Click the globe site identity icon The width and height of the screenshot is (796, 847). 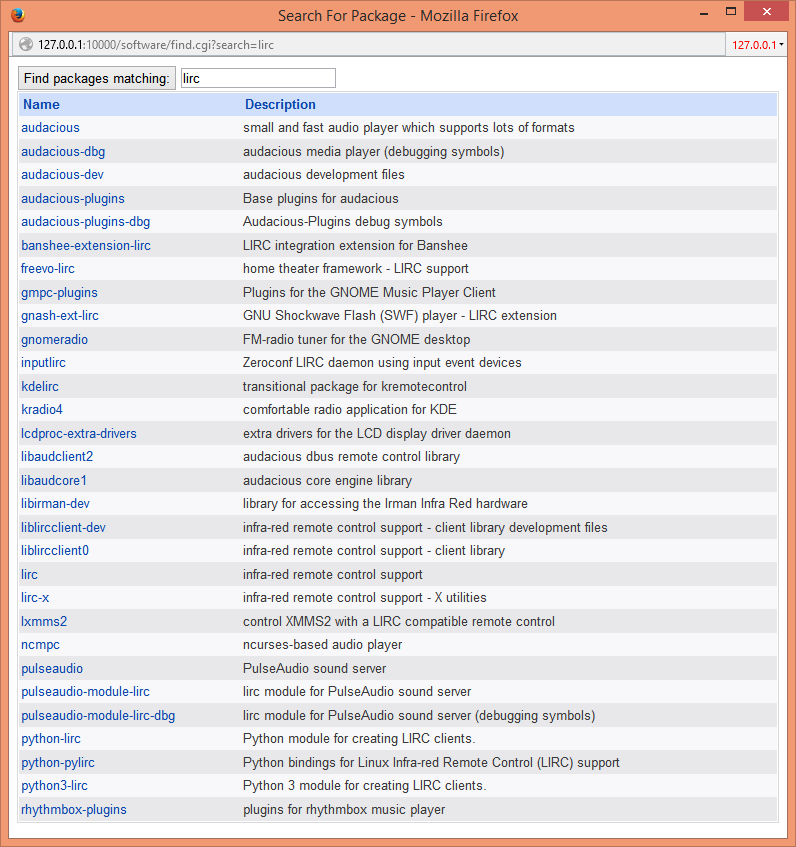pos(26,44)
